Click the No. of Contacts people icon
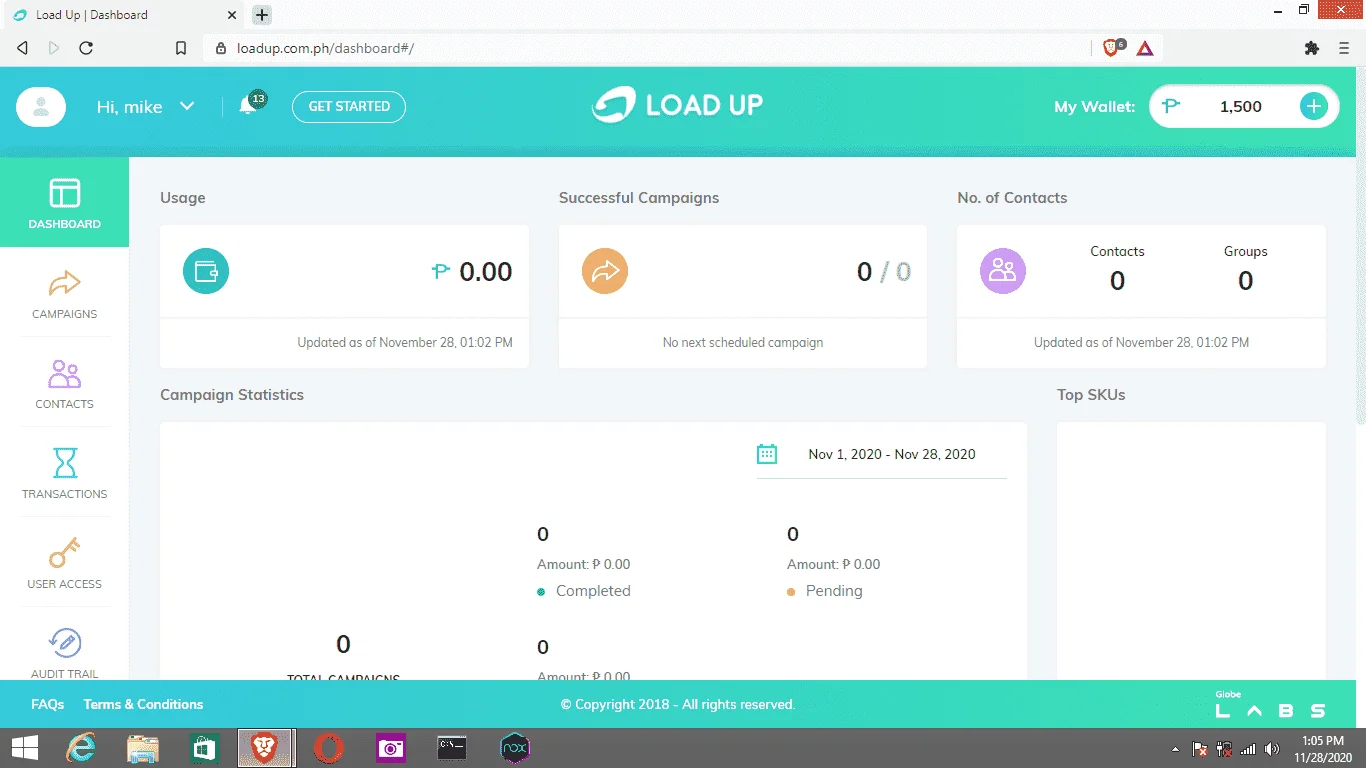 1003,271
